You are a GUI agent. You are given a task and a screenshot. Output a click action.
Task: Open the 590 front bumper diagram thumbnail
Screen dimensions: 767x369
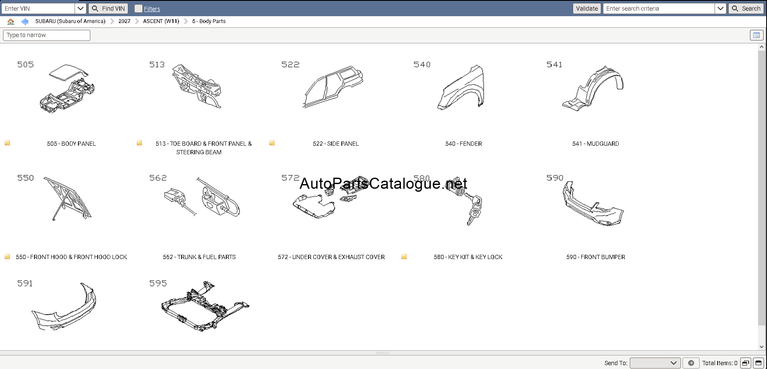(593, 203)
